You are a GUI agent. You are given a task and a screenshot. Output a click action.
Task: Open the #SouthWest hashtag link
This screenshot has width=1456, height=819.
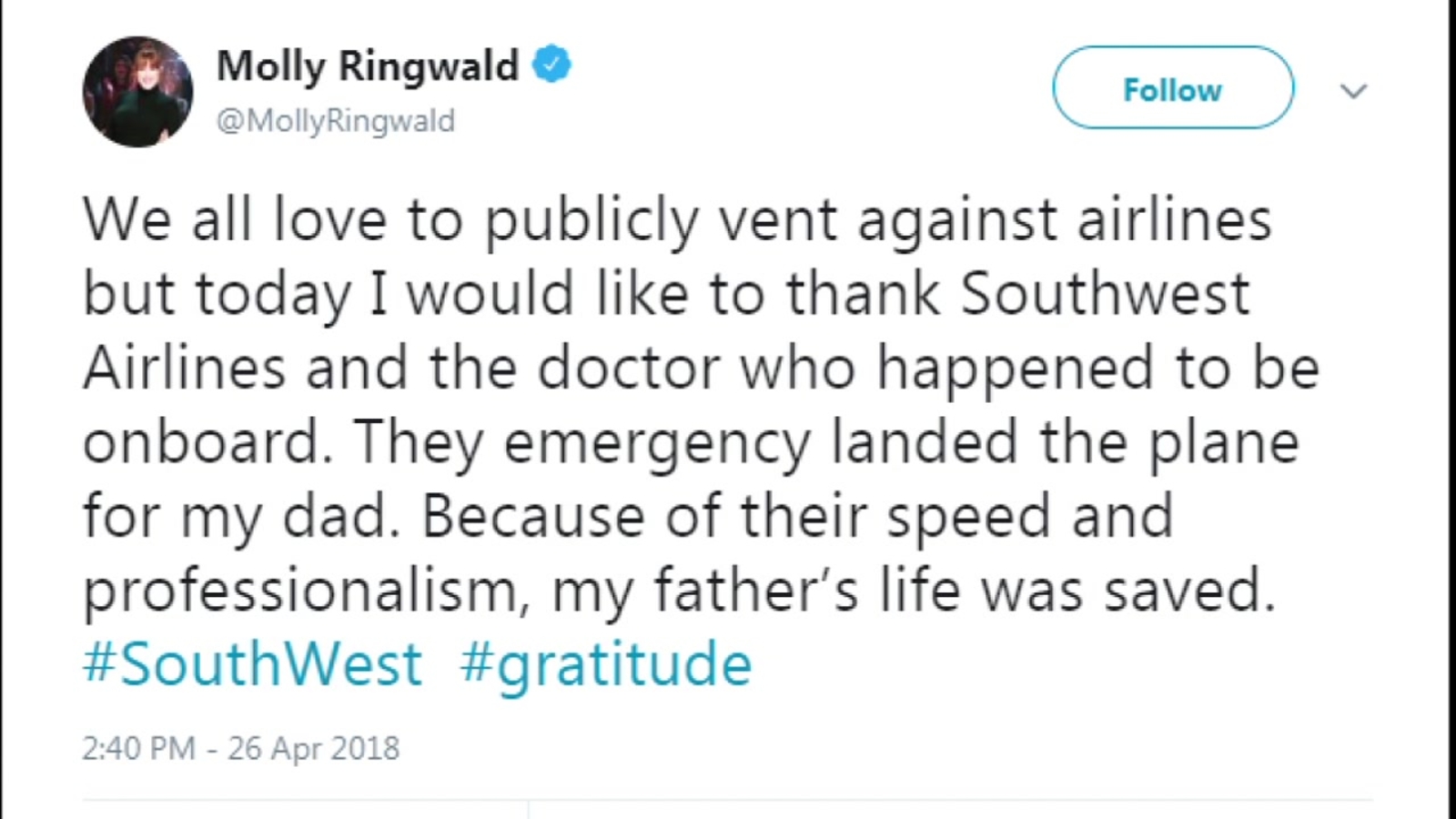(x=252, y=663)
